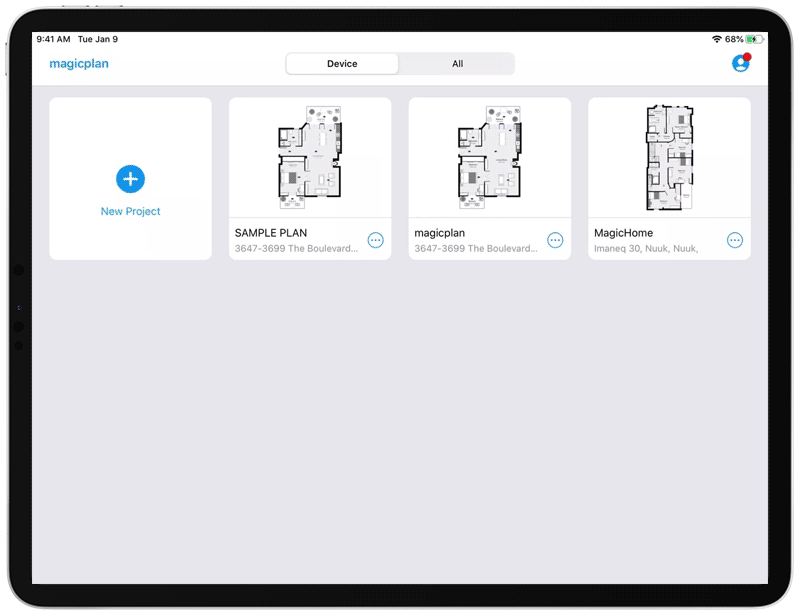Tap the Wi-Fi status icon
800x616 pixels.
coord(717,39)
